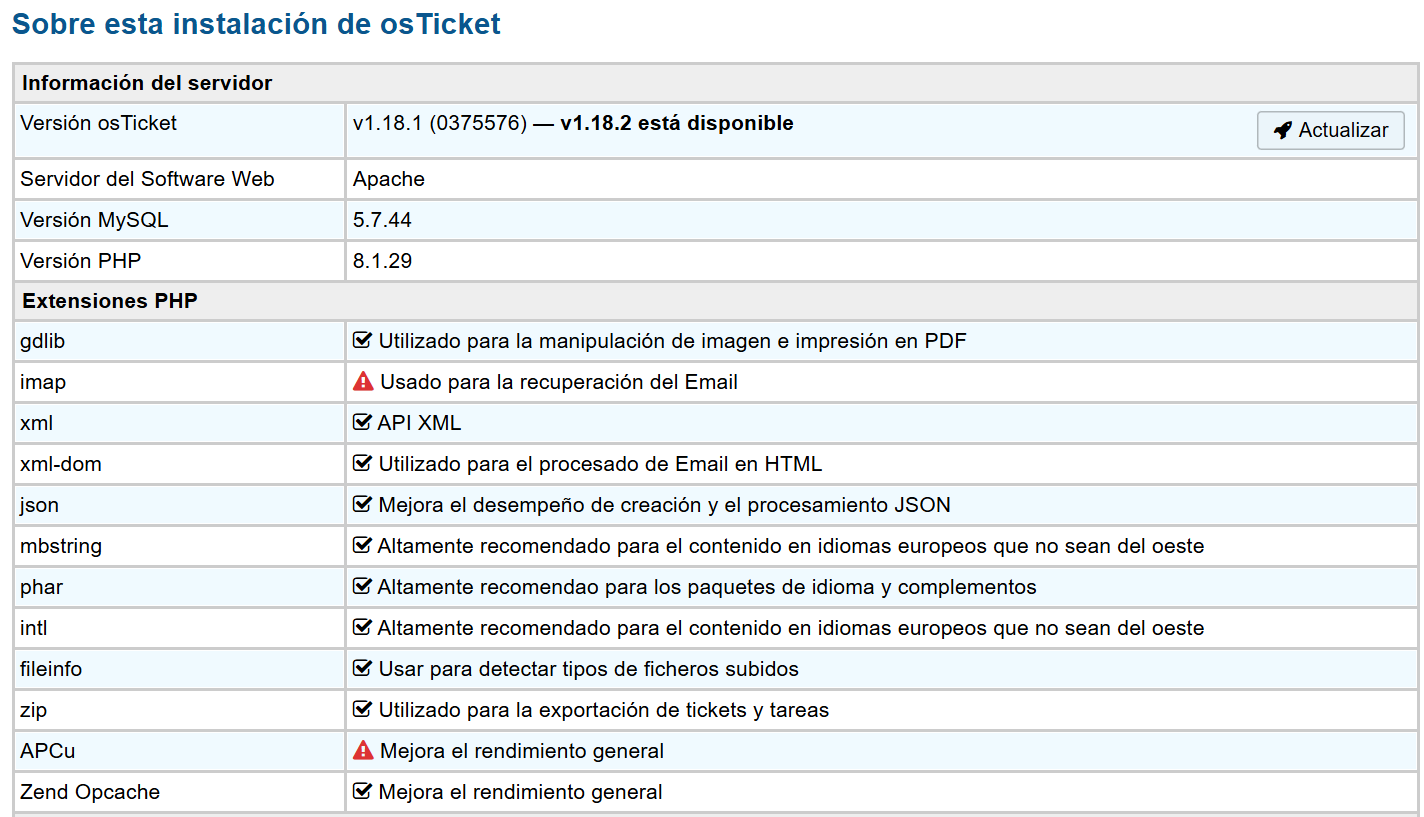This screenshot has height=817, width=1424.
Task: Click the 'Sobre esta instalación de osTicket' heading
Action: coord(256,24)
